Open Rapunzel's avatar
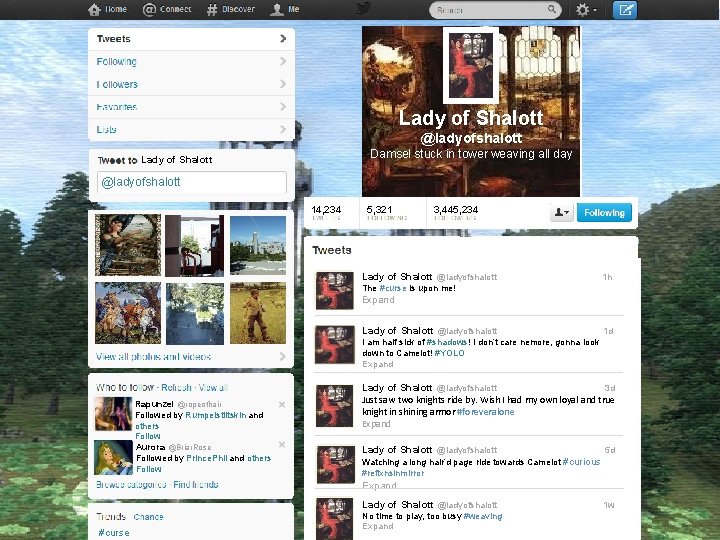Screen dimensions: 720x540 [x=113, y=414]
